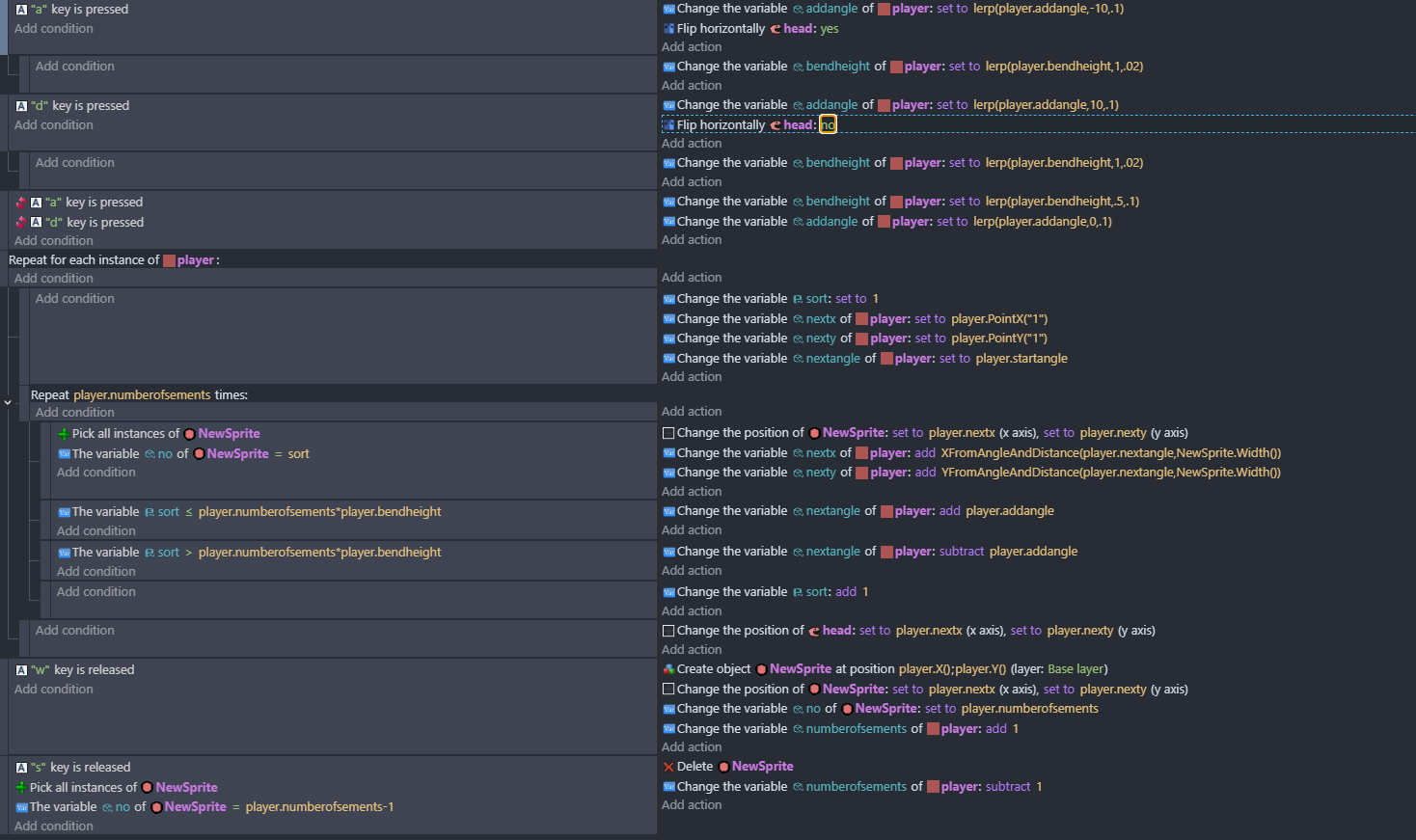Click position icon on Change the position of head

pos(668,631)
